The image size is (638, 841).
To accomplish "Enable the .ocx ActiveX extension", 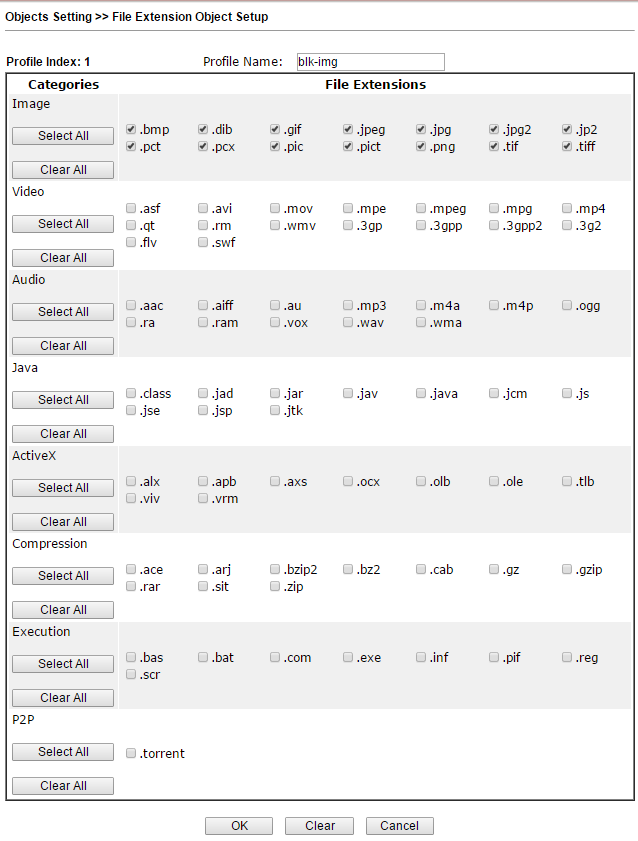I will pyautogui.click(x=348, y=482).
